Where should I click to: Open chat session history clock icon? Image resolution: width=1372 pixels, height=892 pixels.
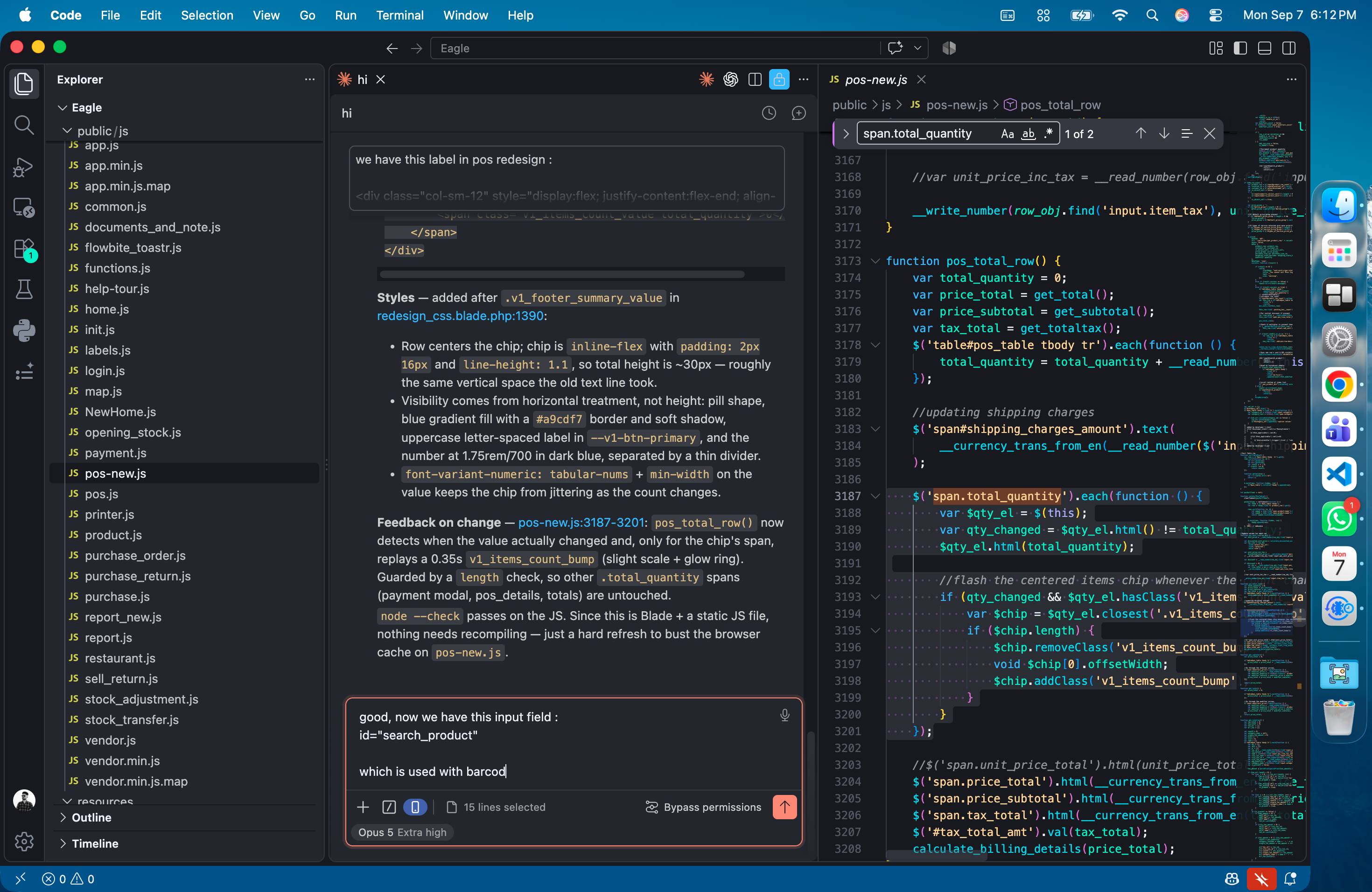tap(769, 113)
